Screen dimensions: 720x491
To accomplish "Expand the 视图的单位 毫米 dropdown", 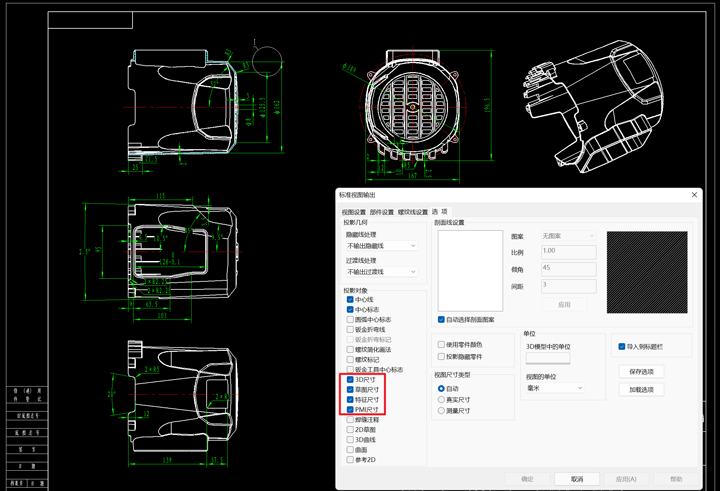I will (x=555, y=388).
